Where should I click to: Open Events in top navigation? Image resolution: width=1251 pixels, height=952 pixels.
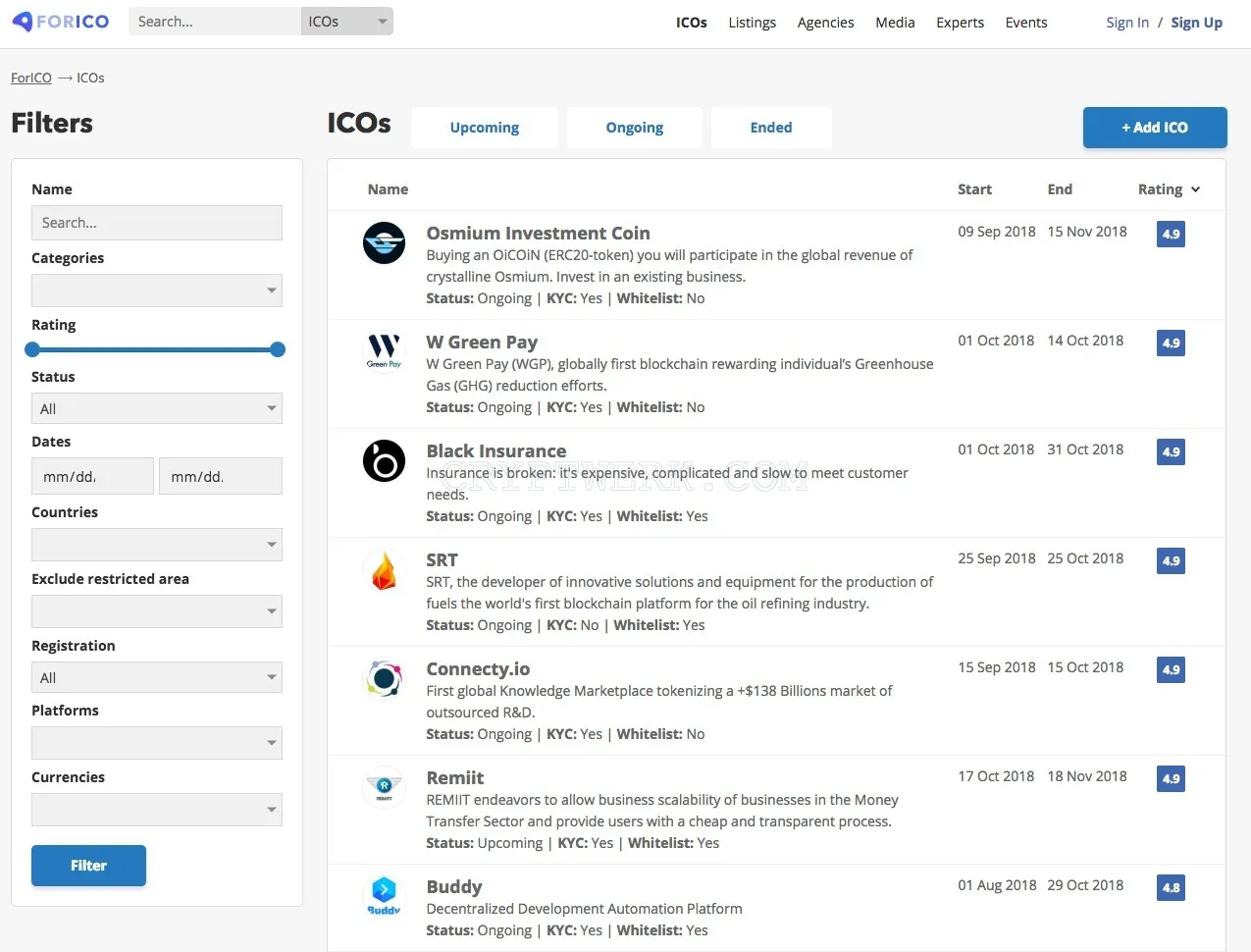1026,23
